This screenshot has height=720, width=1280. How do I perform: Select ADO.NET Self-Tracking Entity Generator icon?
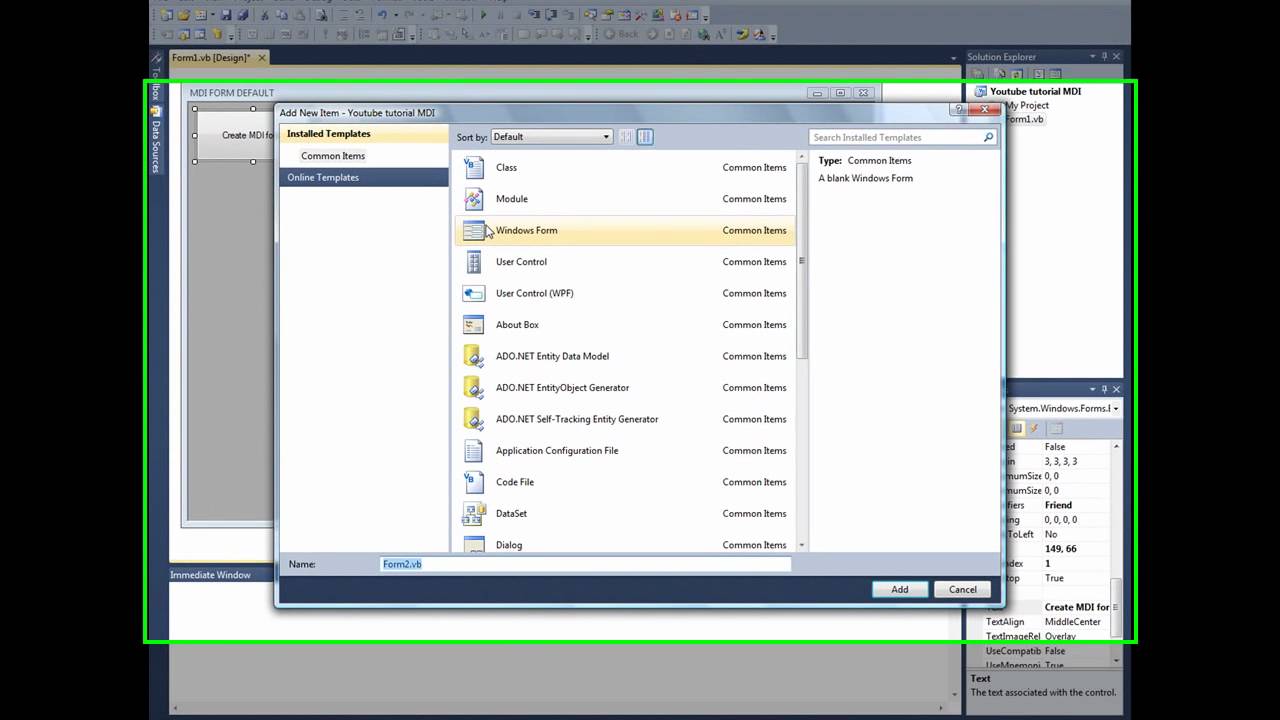click(x=474, y=419)
